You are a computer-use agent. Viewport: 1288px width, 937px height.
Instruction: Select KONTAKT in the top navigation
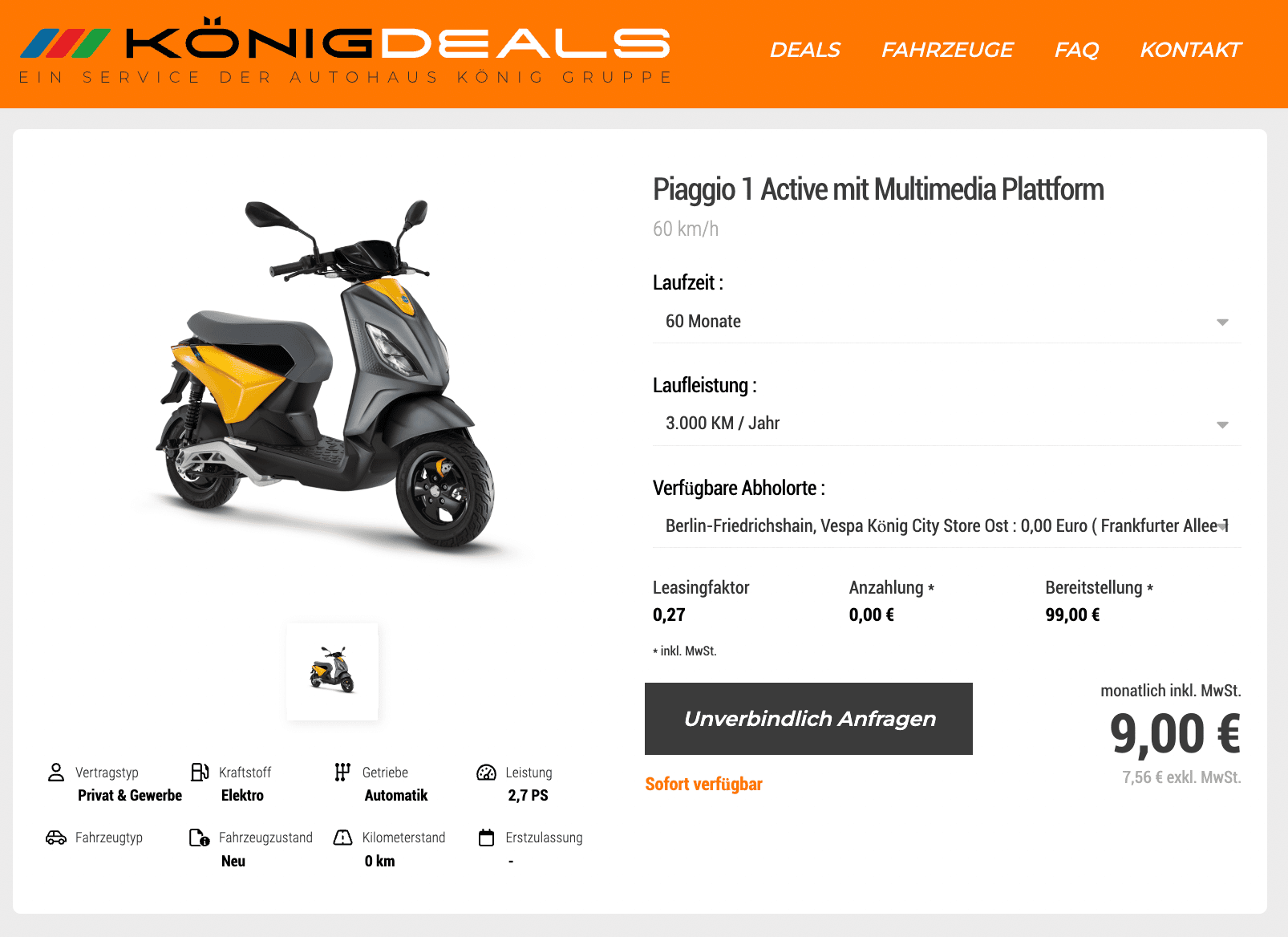coord(1190,50)
